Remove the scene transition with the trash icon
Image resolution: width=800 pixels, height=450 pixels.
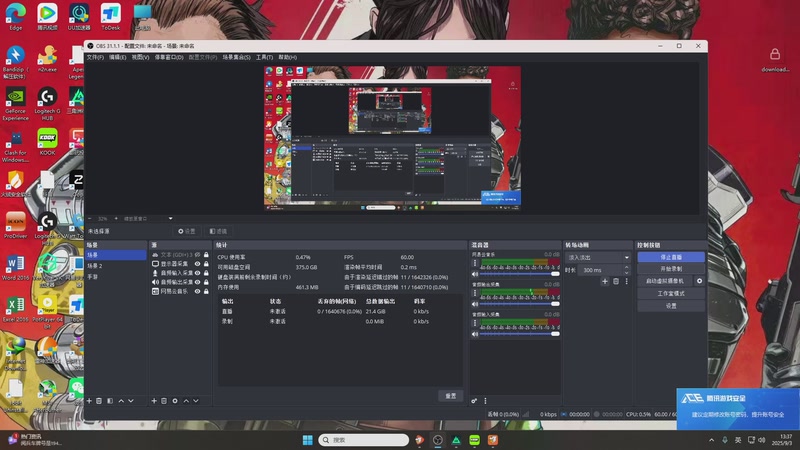(x=616, y=281)
